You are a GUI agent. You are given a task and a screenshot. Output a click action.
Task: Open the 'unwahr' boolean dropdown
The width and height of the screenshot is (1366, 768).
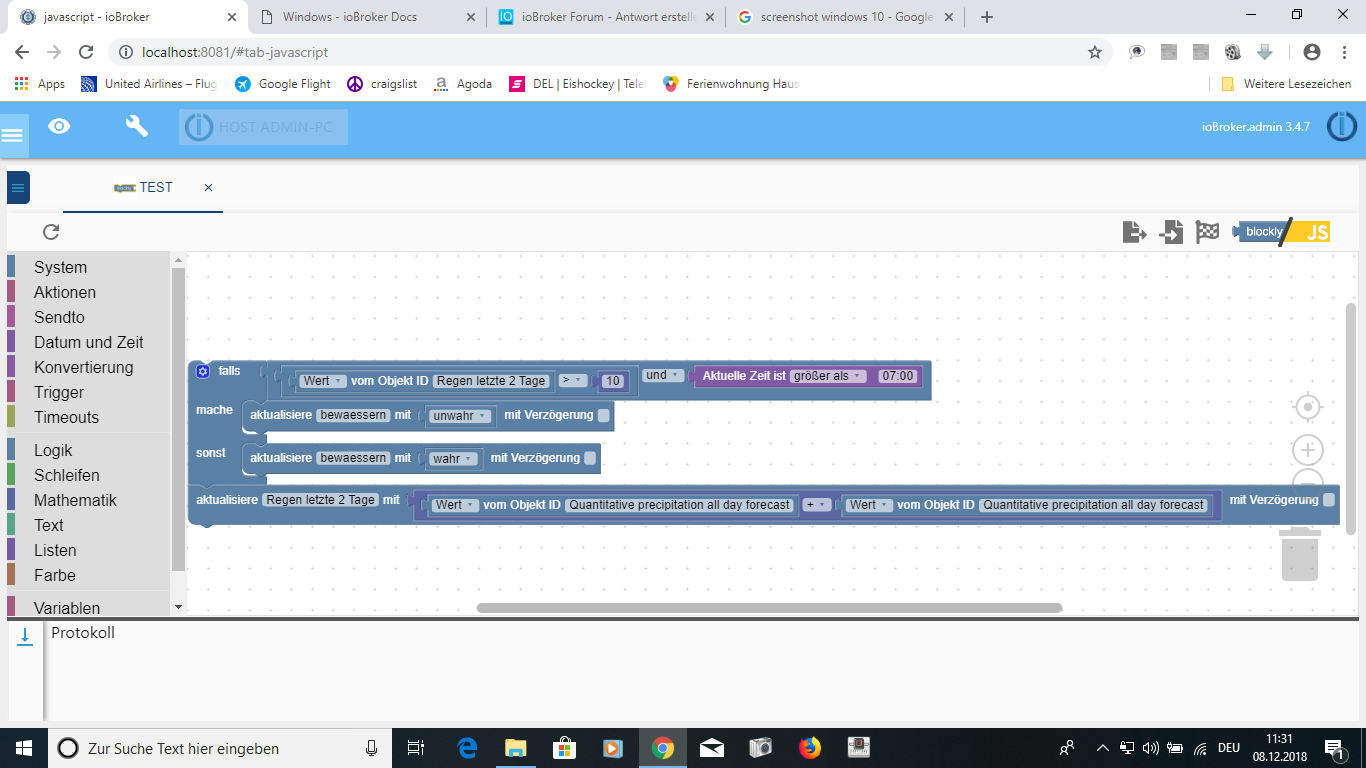tap(460, 415)
